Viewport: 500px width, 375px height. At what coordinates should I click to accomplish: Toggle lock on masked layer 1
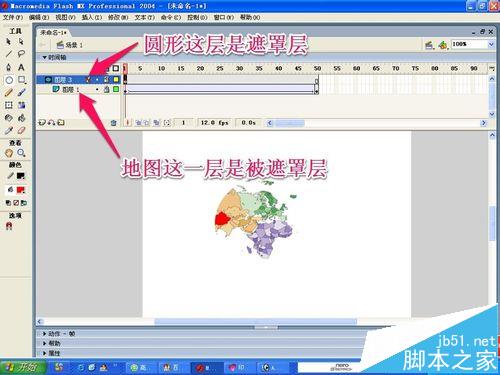[x=106, y=89]
